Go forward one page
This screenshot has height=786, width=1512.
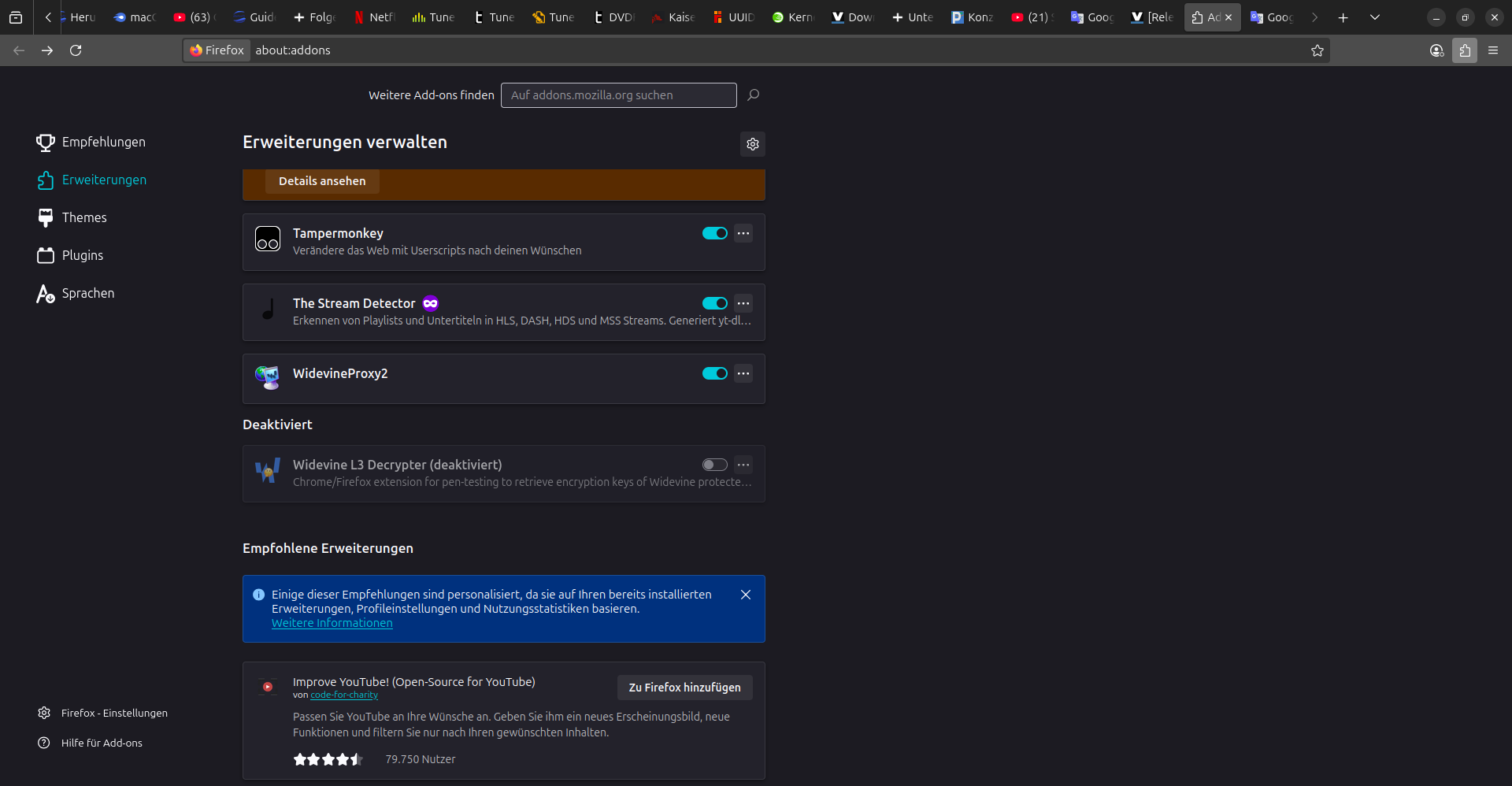pyautogui.click(x=47, y=50)
